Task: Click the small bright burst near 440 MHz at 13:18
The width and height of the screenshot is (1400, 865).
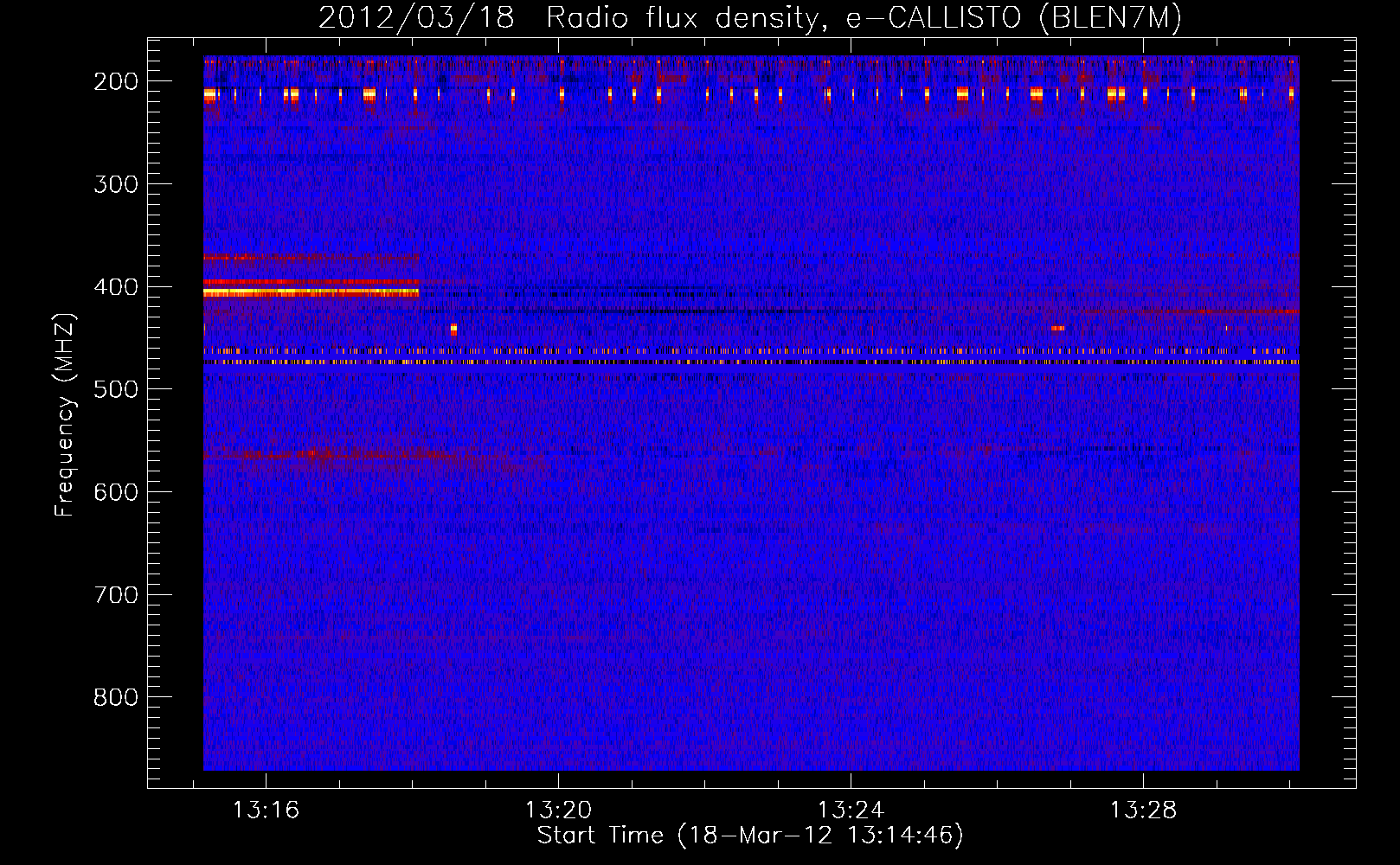Action: [453, 330]
